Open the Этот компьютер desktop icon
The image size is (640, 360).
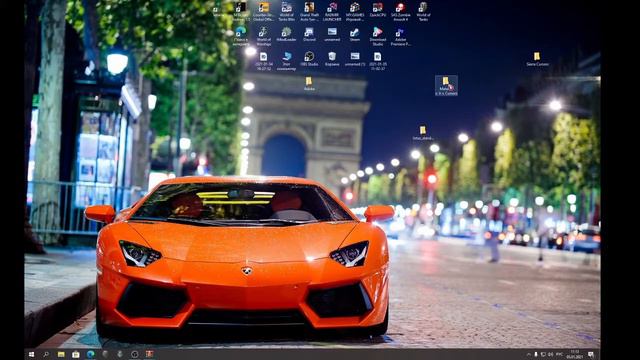coord(286,61)
